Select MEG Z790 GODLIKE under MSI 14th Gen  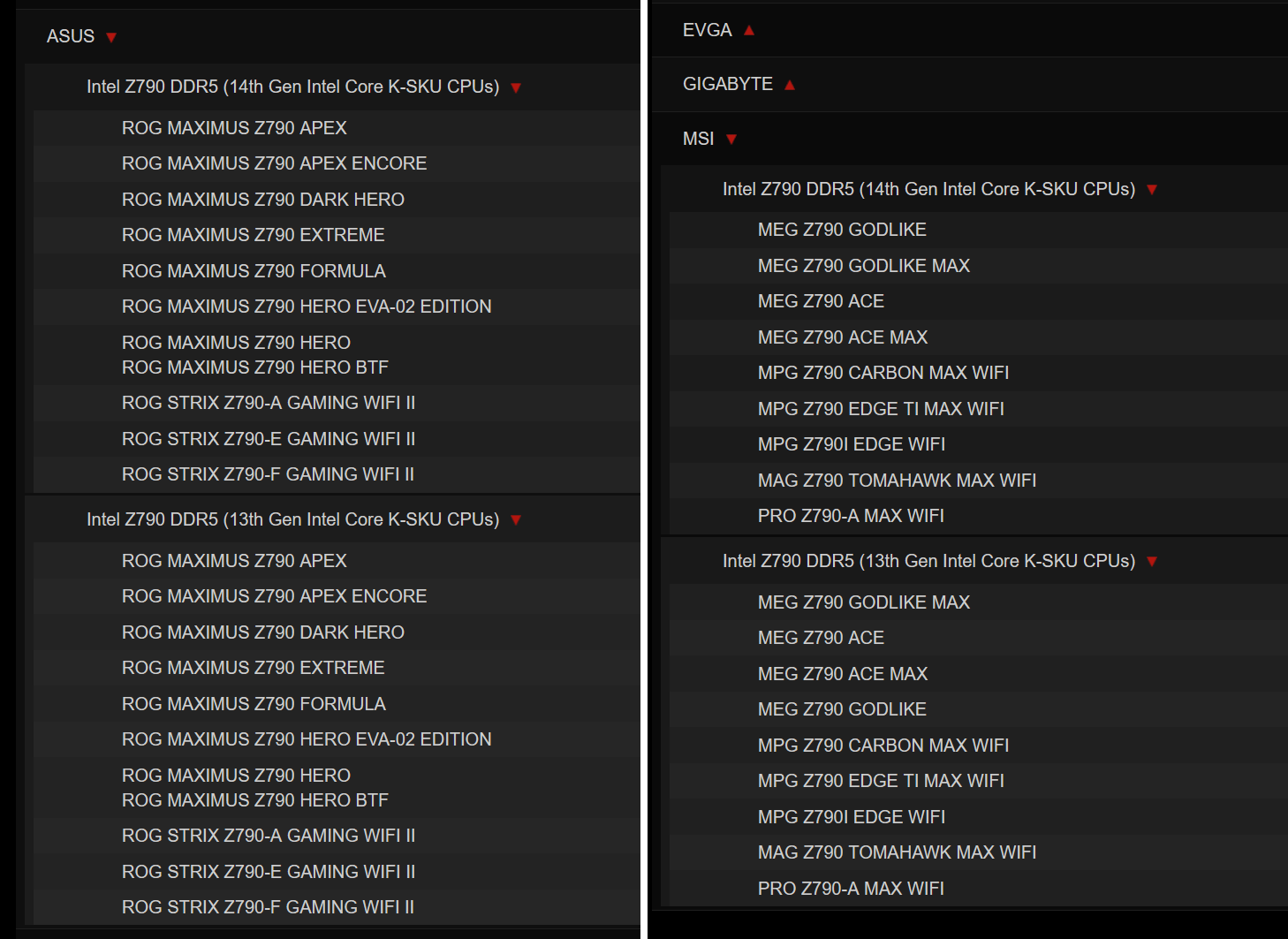[x=842, y=230]
